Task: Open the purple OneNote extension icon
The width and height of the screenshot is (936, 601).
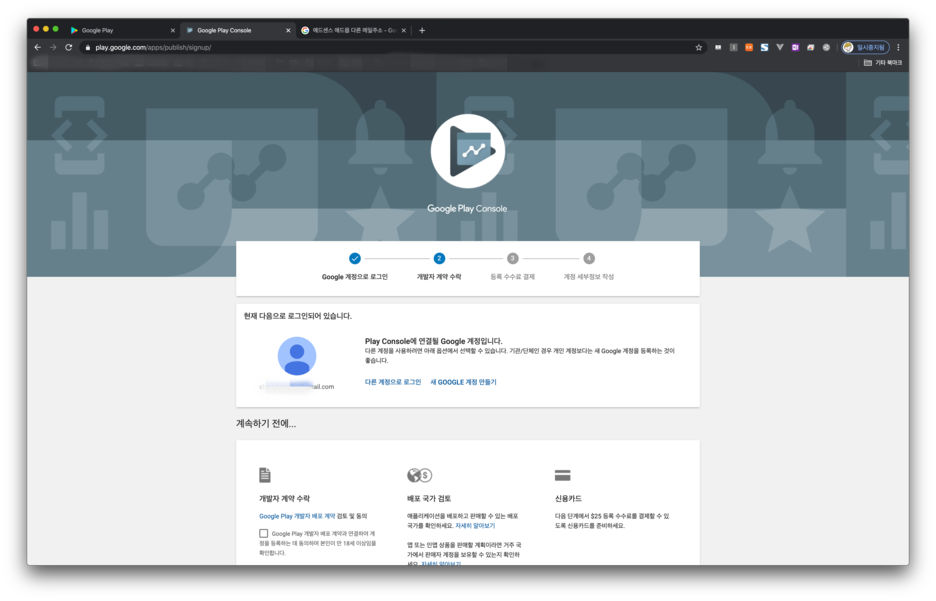Action: (x=795, y=47)
